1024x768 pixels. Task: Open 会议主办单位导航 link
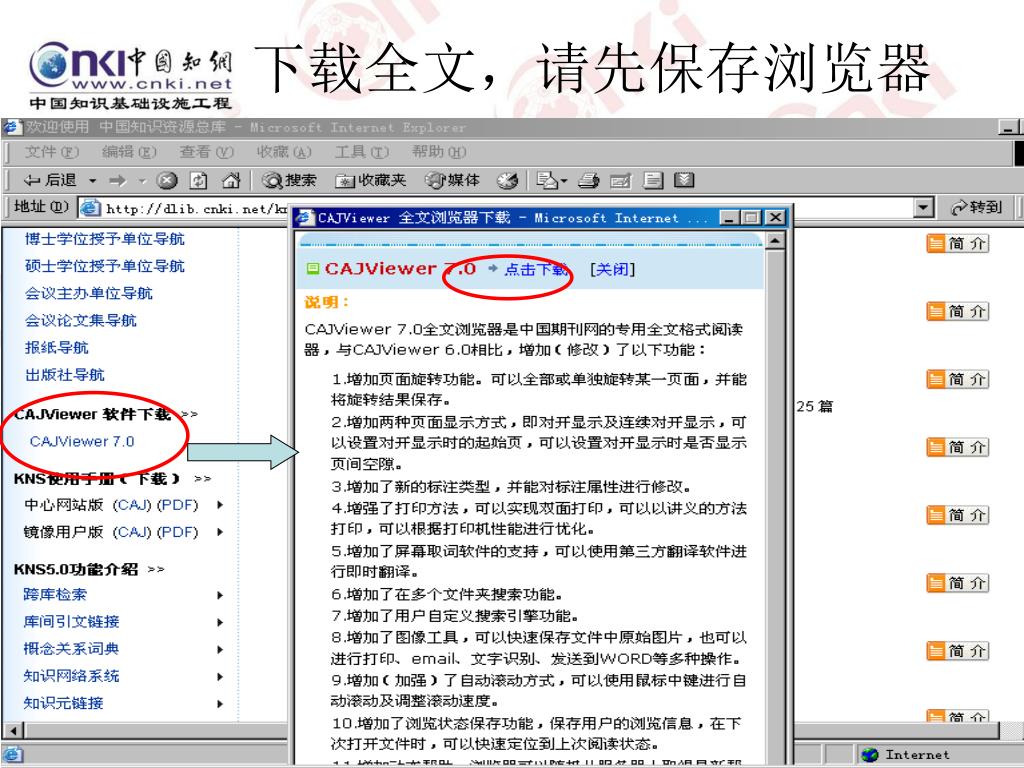pos(88,294)
